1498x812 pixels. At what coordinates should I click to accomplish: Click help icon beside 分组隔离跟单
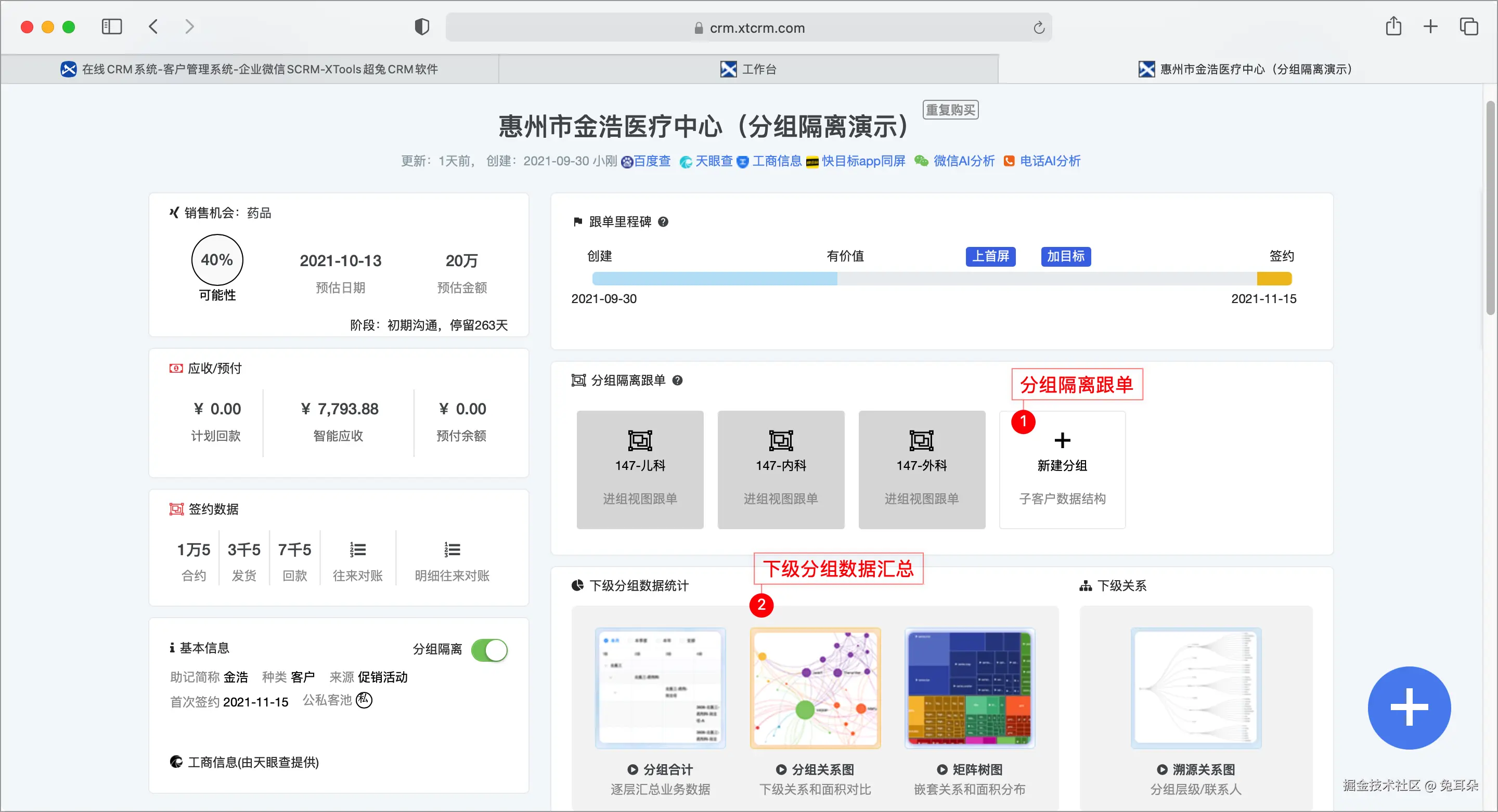tap(677, 381)
